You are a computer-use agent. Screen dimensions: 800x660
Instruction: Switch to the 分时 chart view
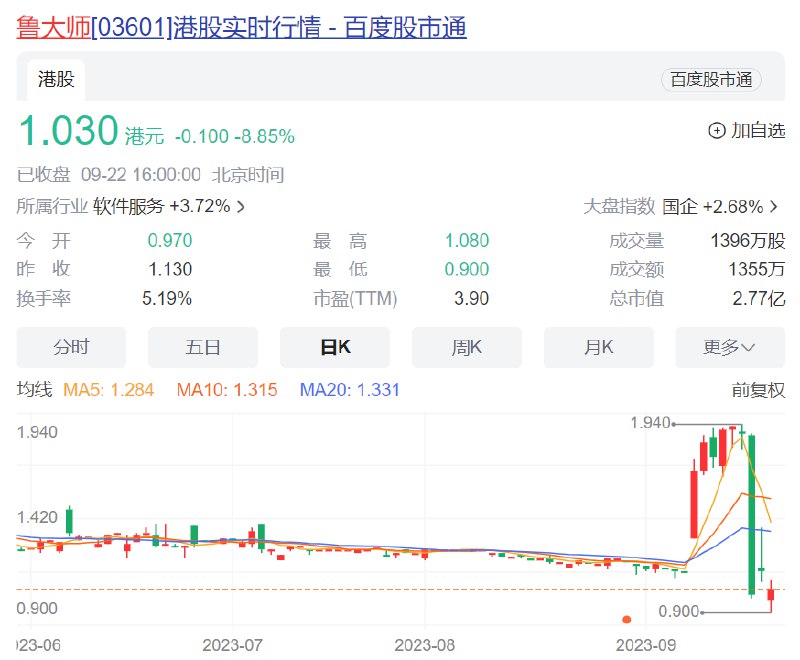tap(71, 347)
